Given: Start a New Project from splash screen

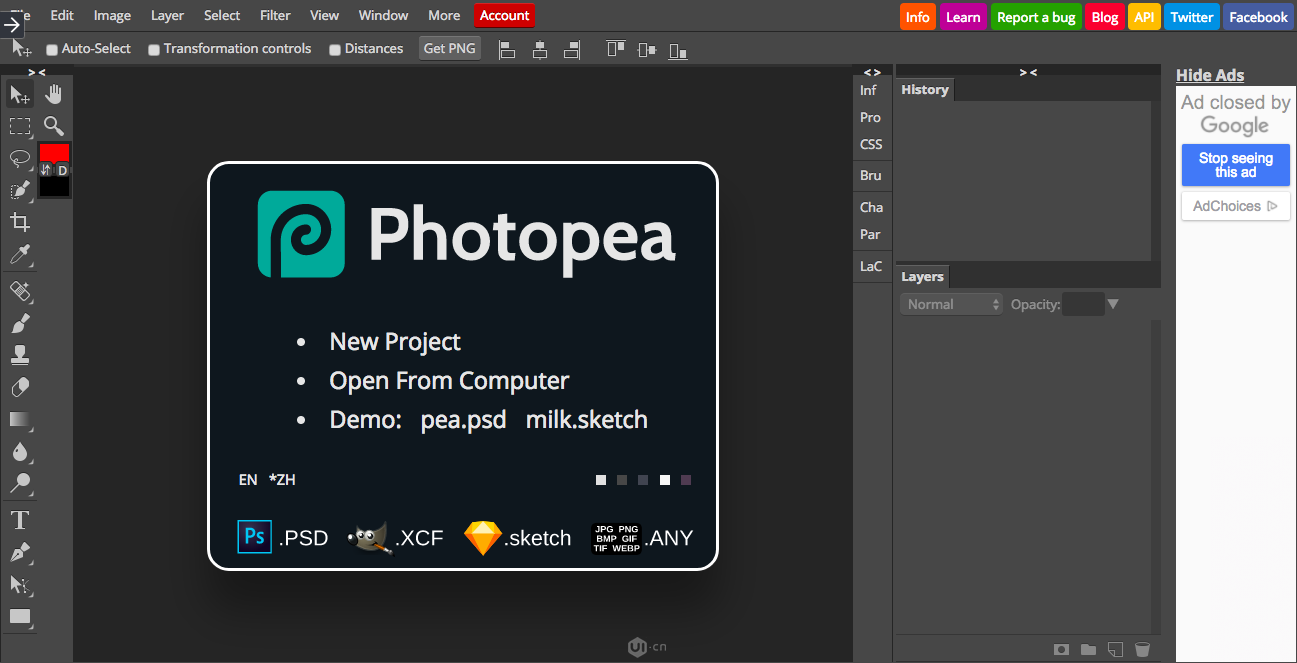Looking at the screenshot, I should (395, 342).
